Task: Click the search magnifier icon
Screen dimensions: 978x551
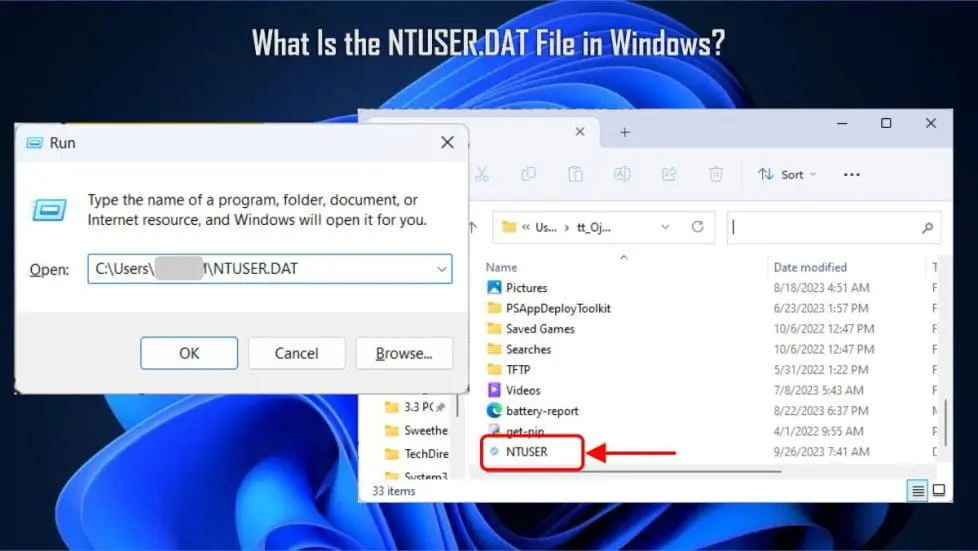Action: tap(927, 228)
